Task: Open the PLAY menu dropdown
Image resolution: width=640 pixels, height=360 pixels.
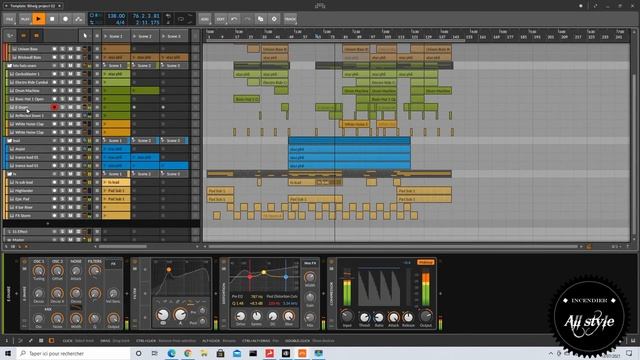Action: click(25, 19)
